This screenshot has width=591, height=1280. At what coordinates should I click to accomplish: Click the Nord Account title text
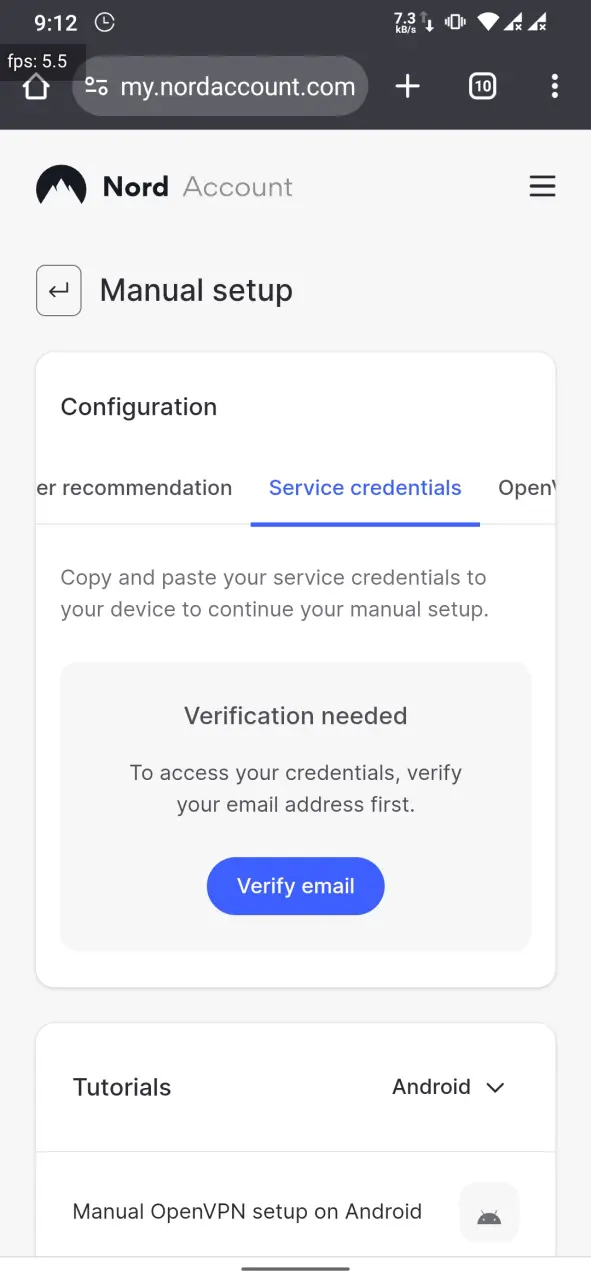pos(198,187)
